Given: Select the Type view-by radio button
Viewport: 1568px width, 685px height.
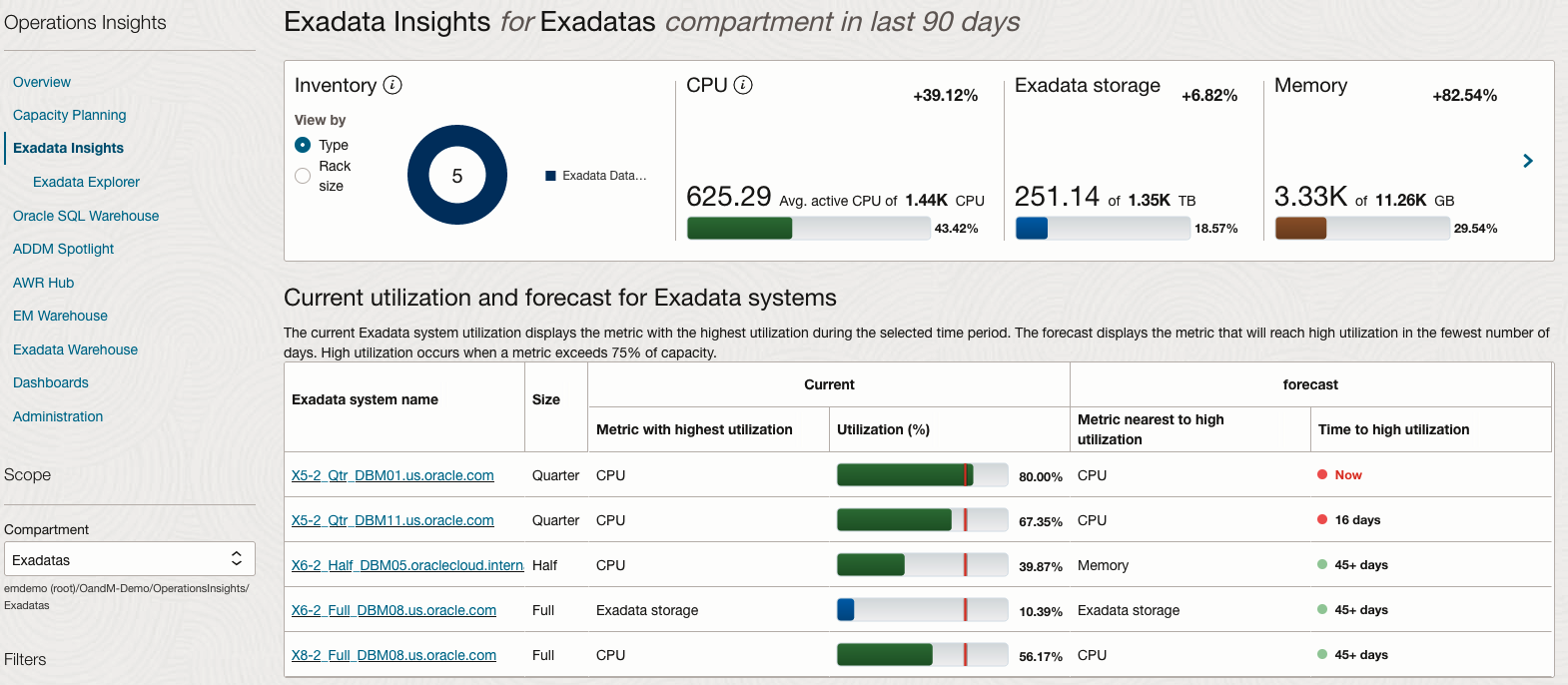Looking at the screenshot, I should (x=303, y=145).
